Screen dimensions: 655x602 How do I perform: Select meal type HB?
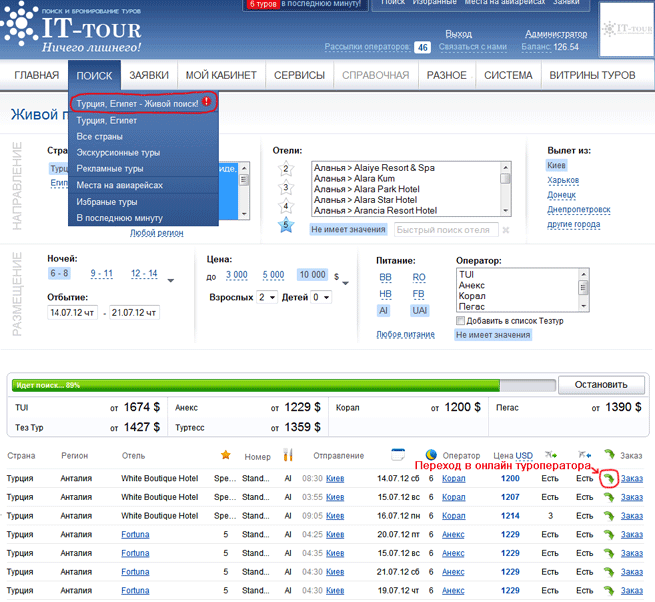[x=385, y=294]
